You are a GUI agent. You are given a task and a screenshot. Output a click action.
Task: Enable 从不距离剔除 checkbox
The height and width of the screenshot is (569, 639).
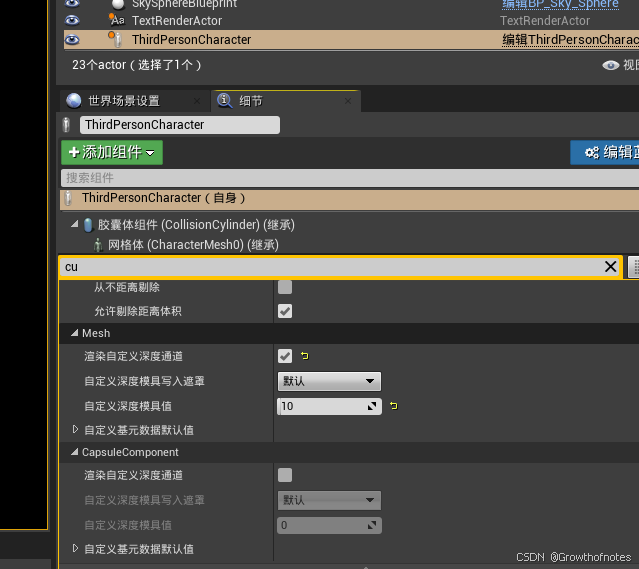pos(285,287)
